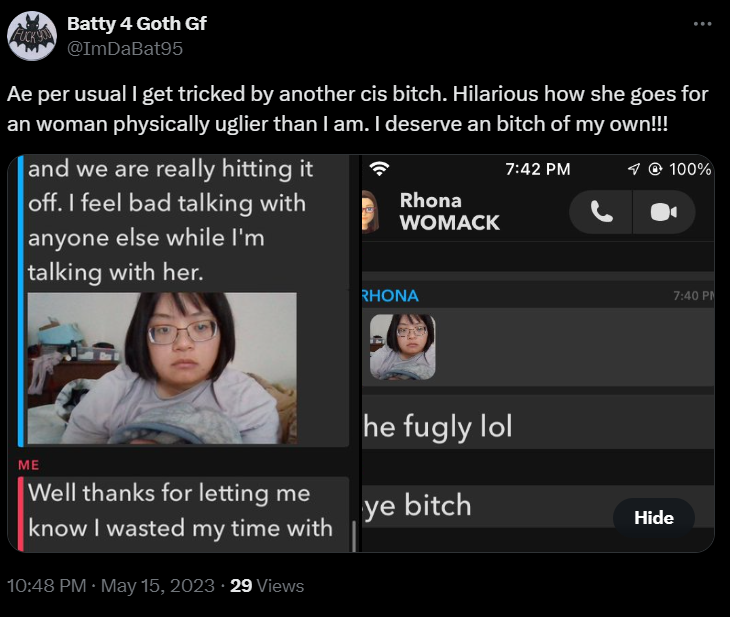Open the @ImDaBat95 handle link
Viewport: 730px width, 617px height.
pyautogui.click(x=125, y=48)
